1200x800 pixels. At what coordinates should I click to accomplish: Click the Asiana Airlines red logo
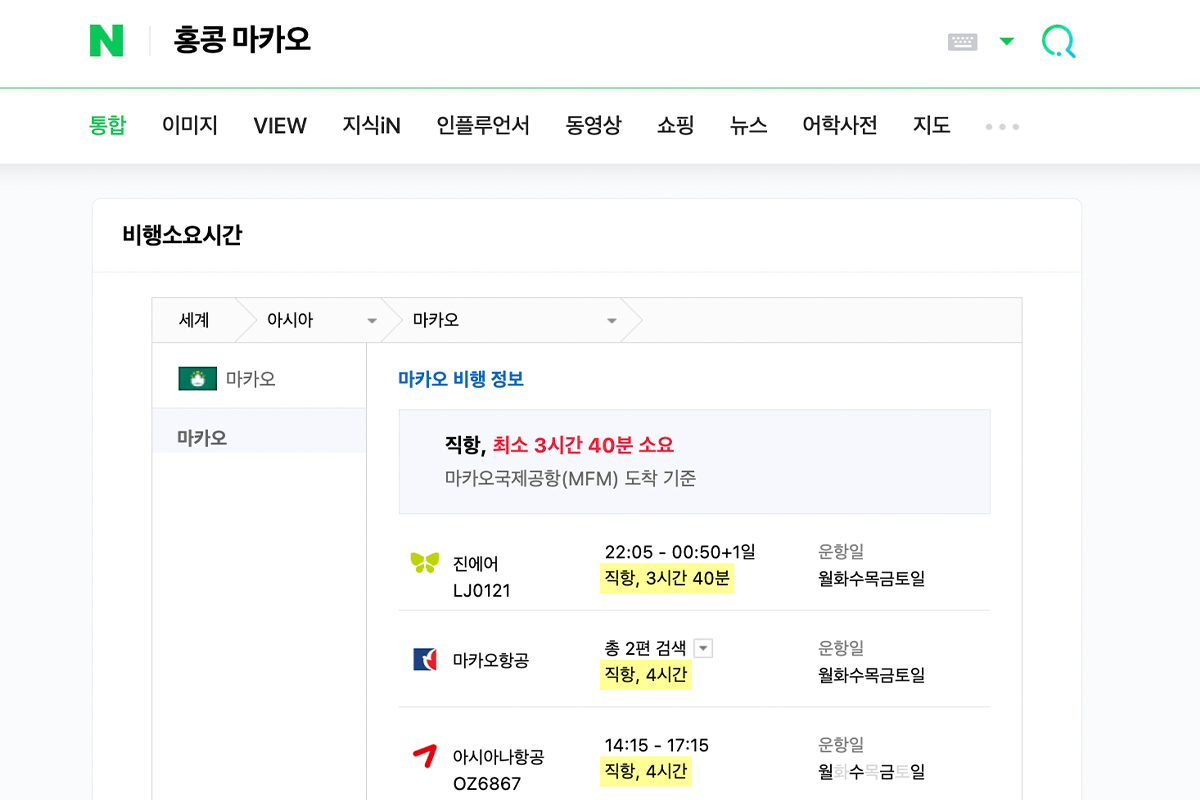pos(425,757)
